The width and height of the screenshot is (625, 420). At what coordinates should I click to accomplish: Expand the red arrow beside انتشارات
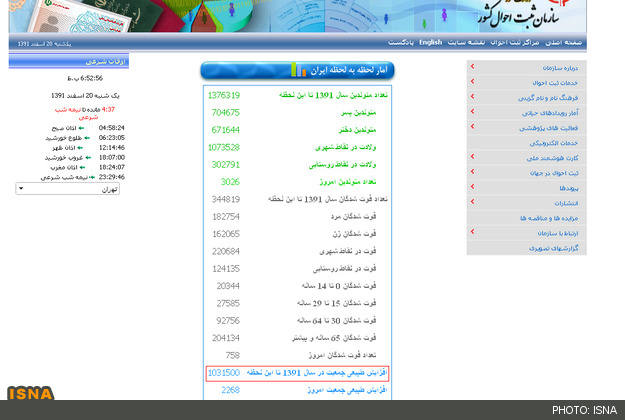pyautogui.click(x=472, y=202)
